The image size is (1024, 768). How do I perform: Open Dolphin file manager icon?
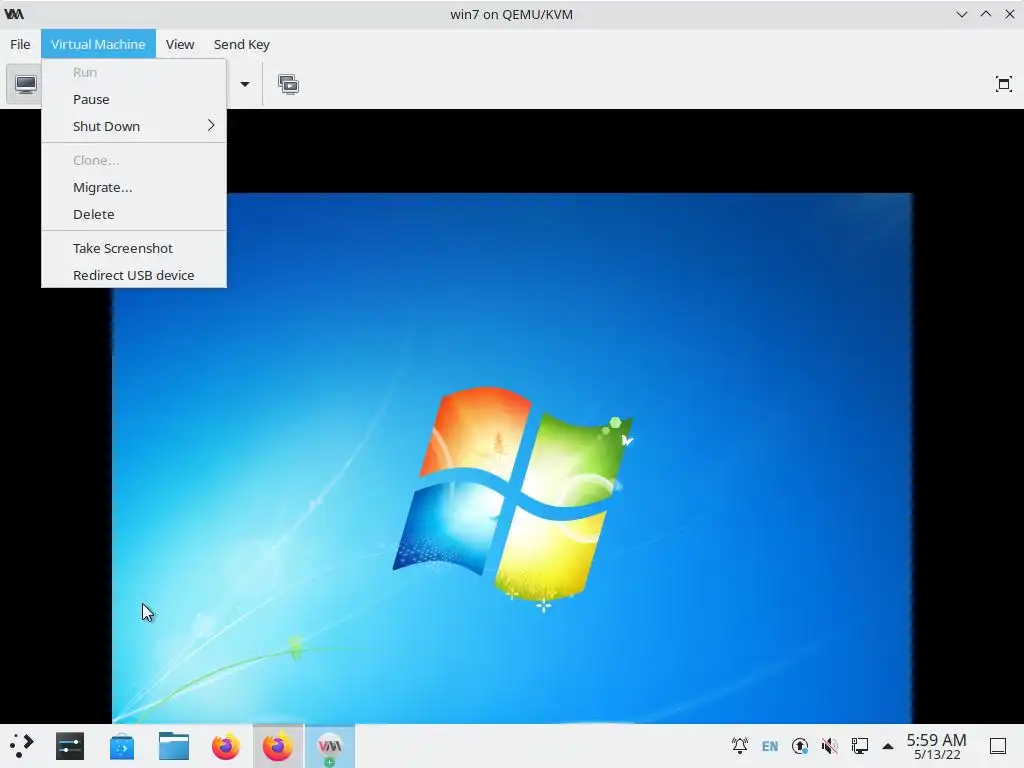point(174,746)
